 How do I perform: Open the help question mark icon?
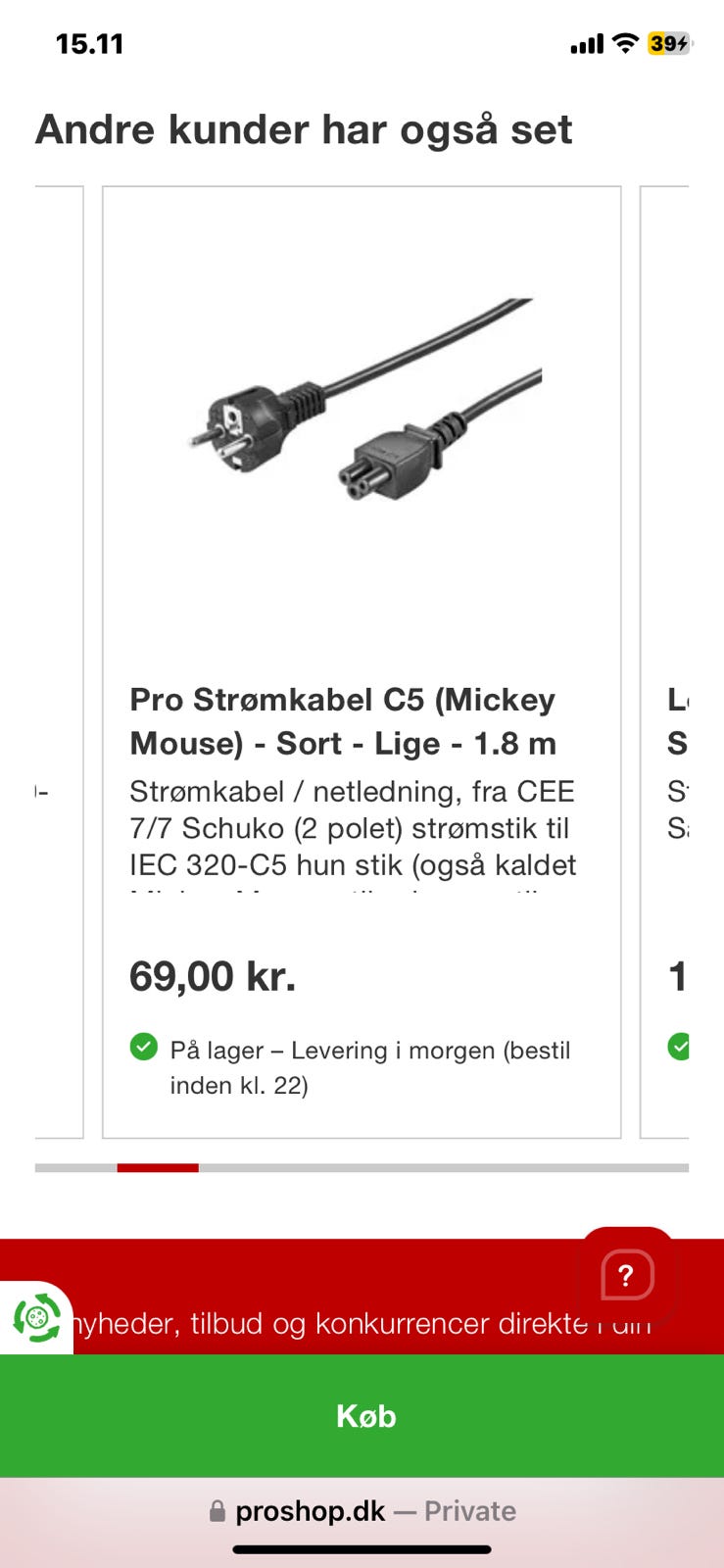point(626,1276)
